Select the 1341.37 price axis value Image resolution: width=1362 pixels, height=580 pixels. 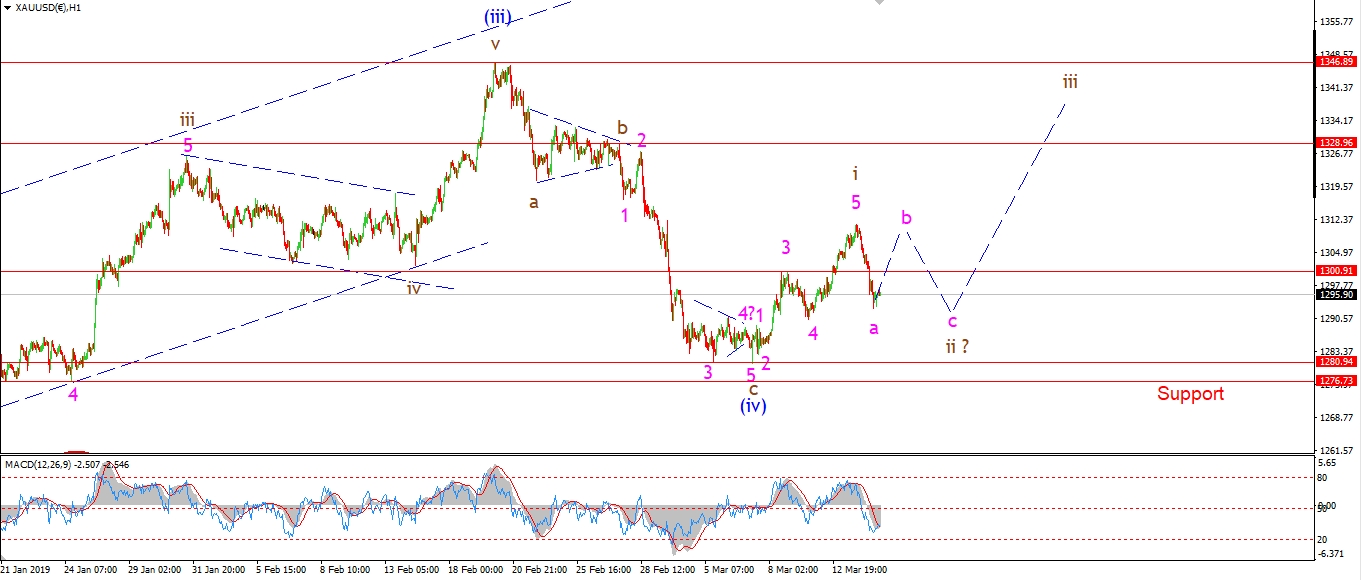(x=1337, y=88)
